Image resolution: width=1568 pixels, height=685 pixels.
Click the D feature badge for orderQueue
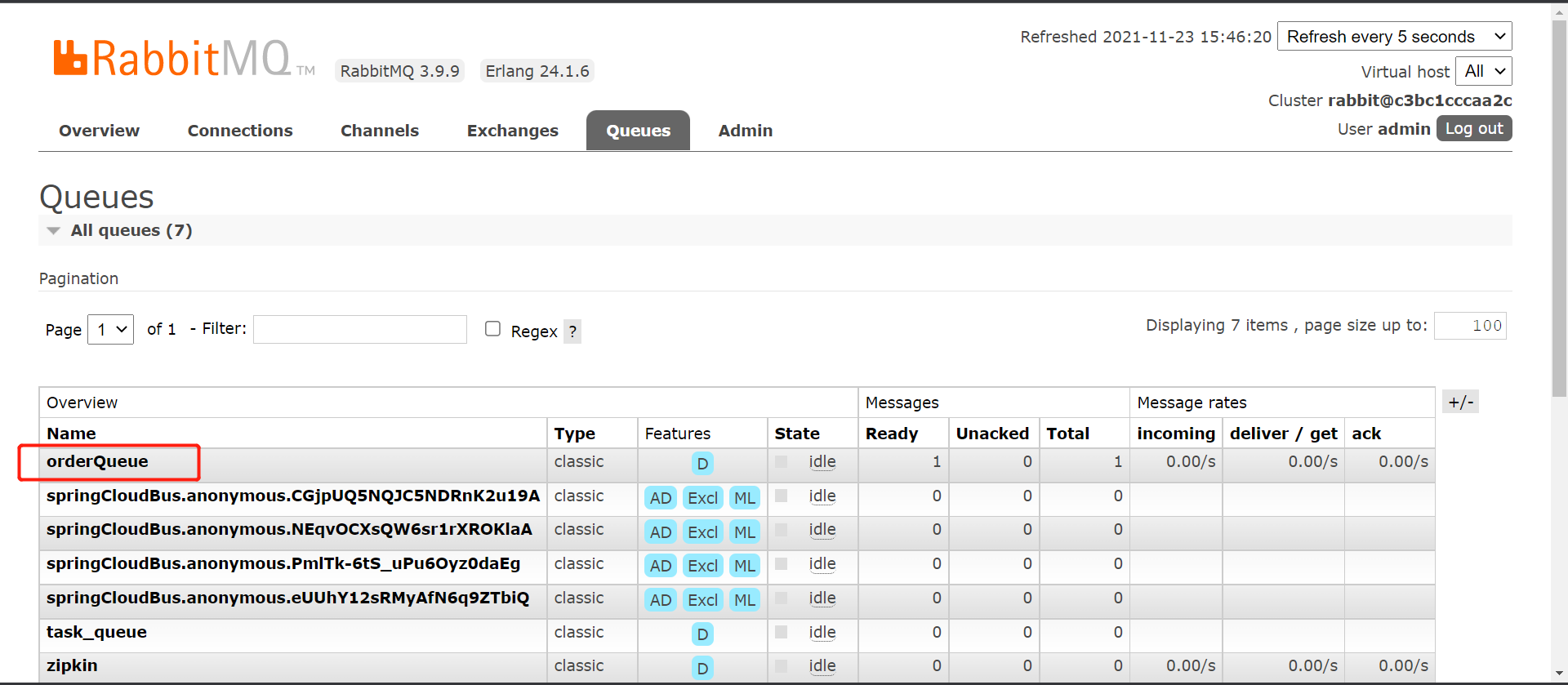tap(702, 464)
